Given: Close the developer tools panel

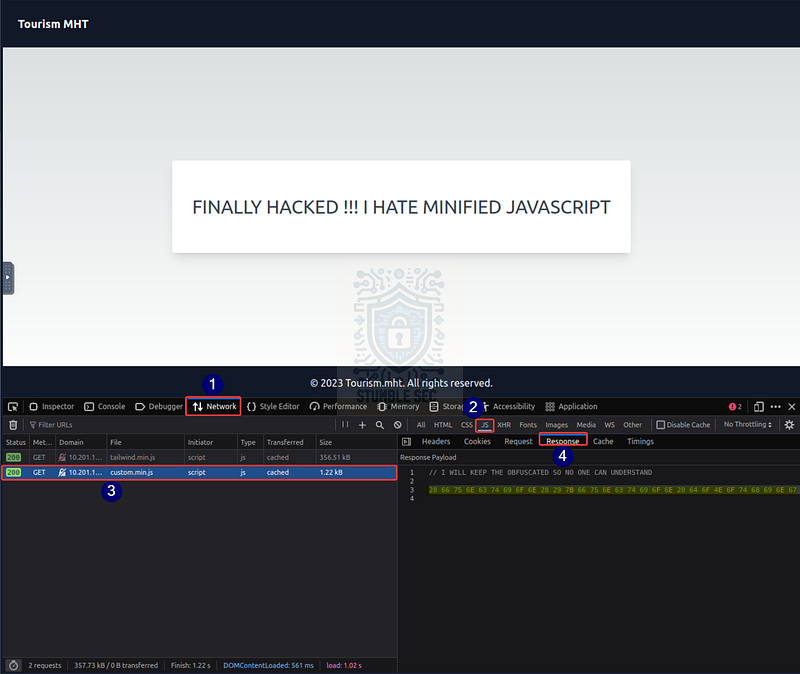Looking at the screenshot, I should click(792, 407).
